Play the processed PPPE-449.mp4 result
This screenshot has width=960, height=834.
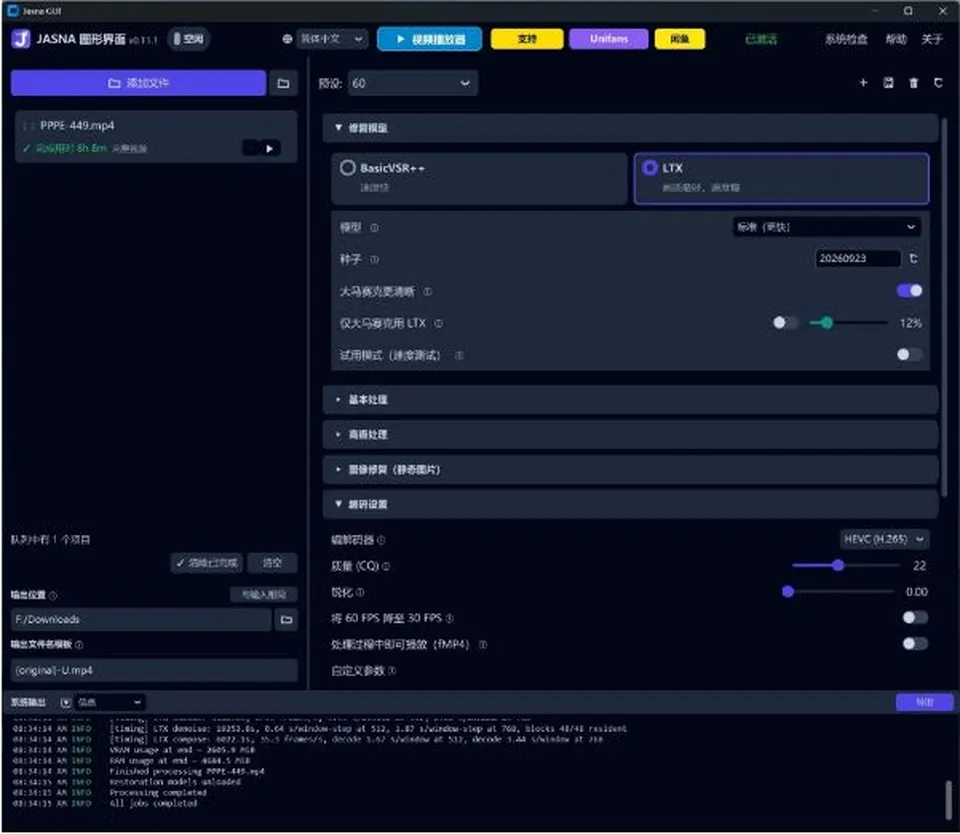tap(269, 148)
